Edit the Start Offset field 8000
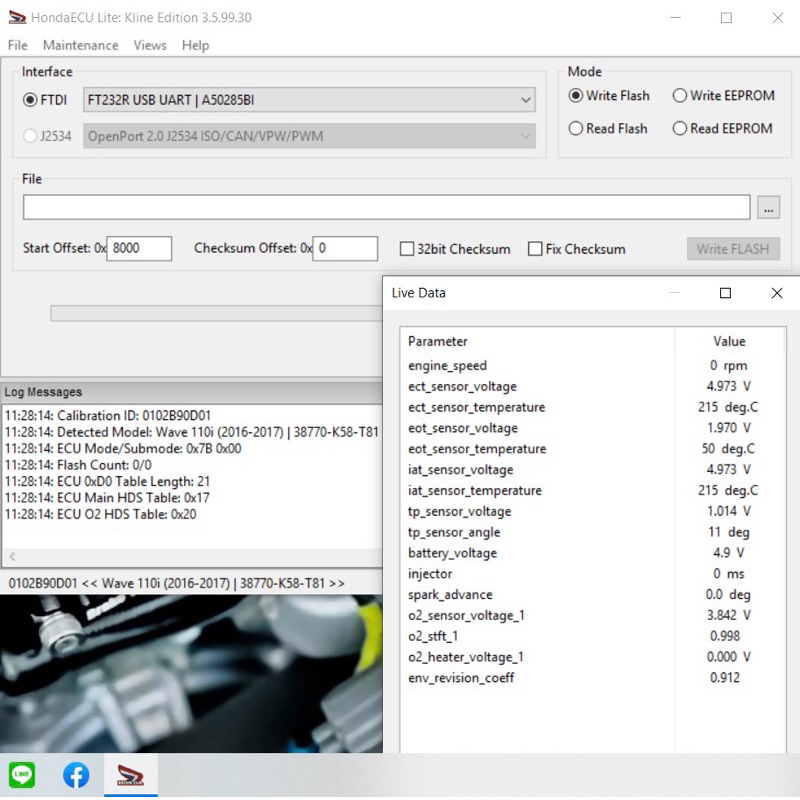 pos(139,248)
